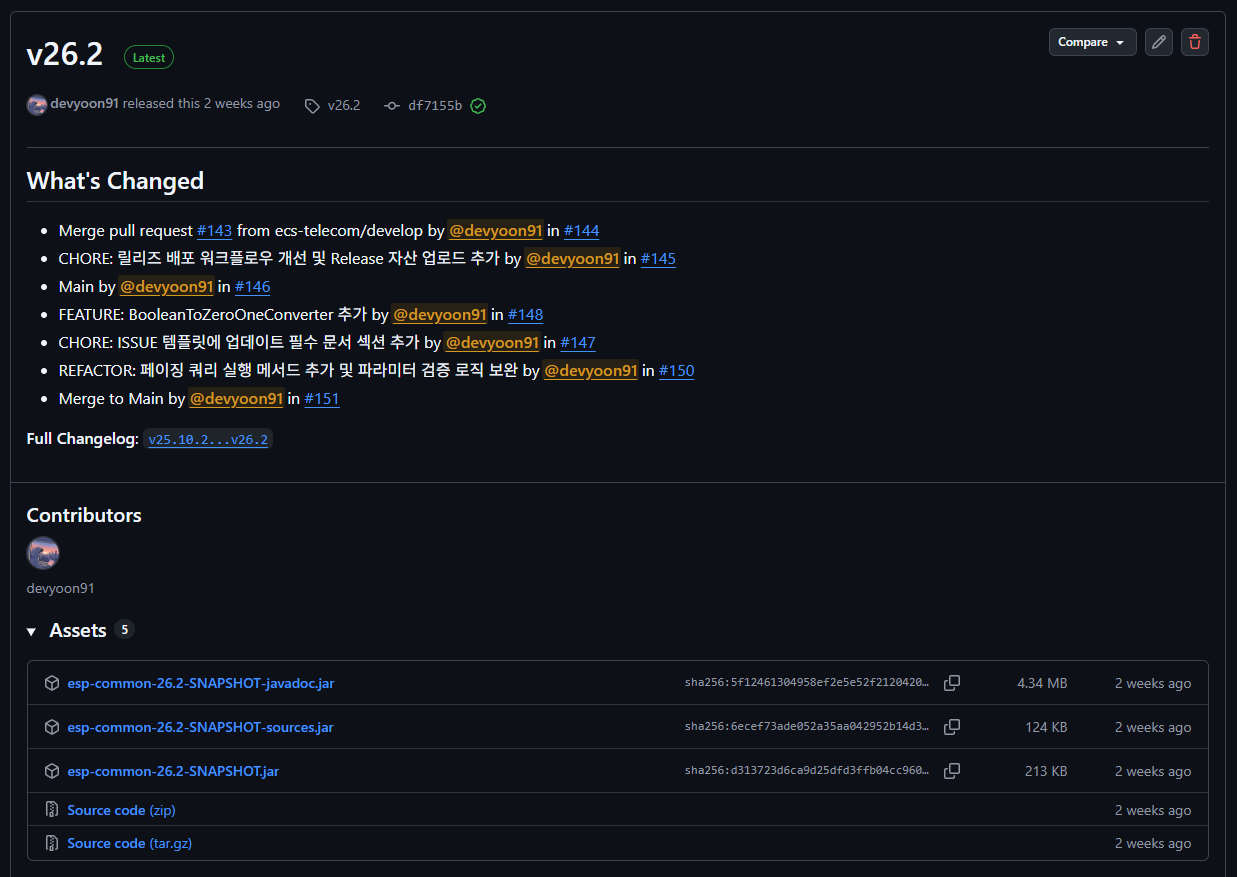Open pull request #151 link
1237x877 pixels.
(x=322, y=399)
